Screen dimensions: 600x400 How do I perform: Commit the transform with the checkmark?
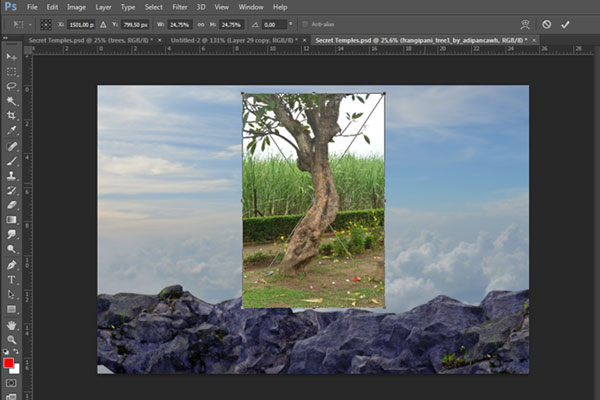click(x=565, y=23)
